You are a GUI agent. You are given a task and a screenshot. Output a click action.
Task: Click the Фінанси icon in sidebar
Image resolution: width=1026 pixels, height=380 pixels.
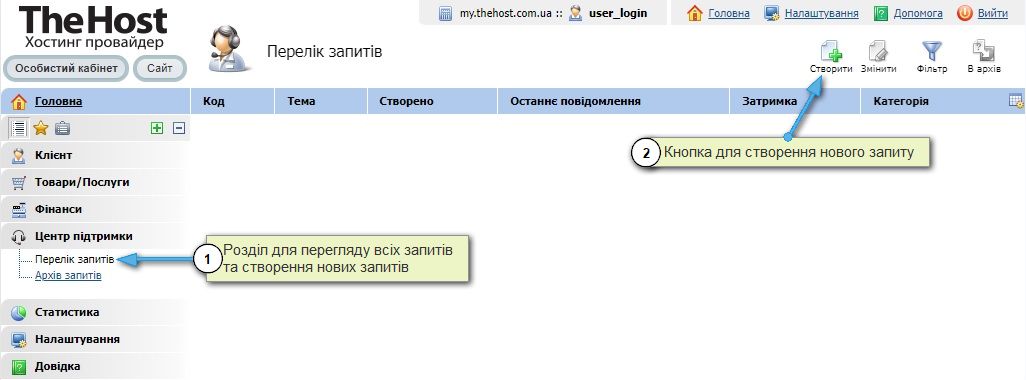pos(19,210)
